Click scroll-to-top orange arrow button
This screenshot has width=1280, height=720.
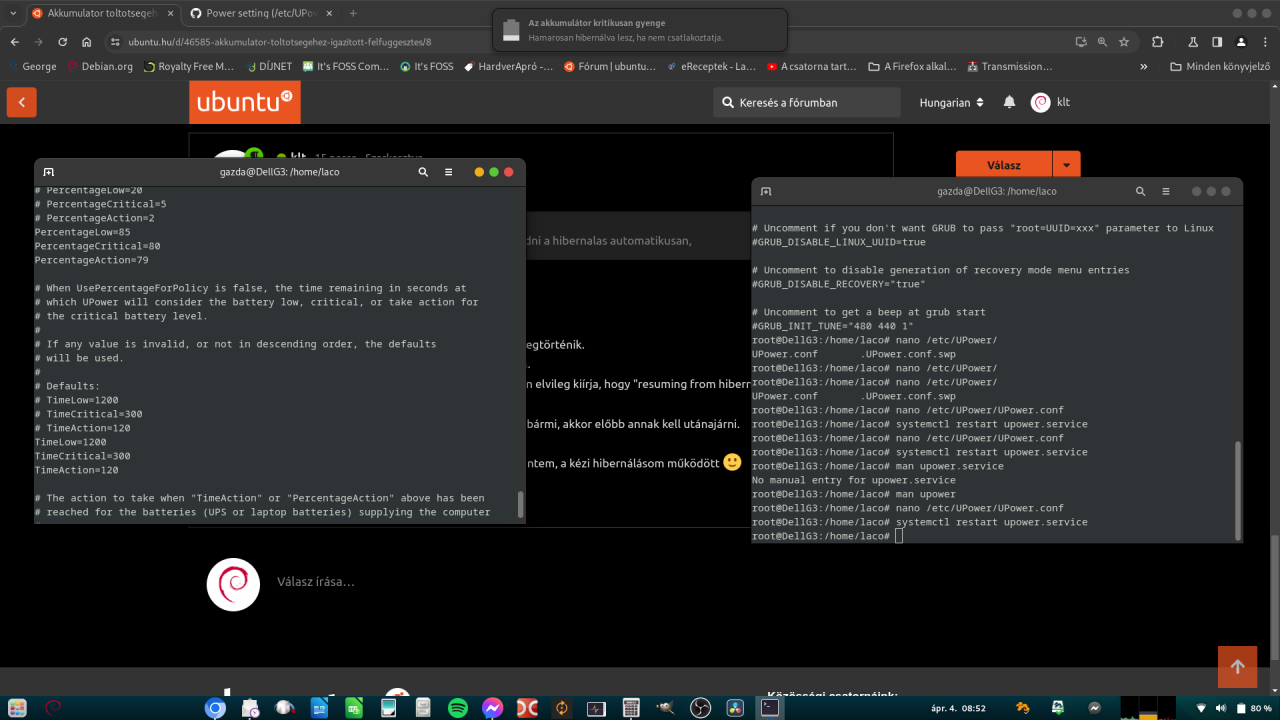point(1237,666)
